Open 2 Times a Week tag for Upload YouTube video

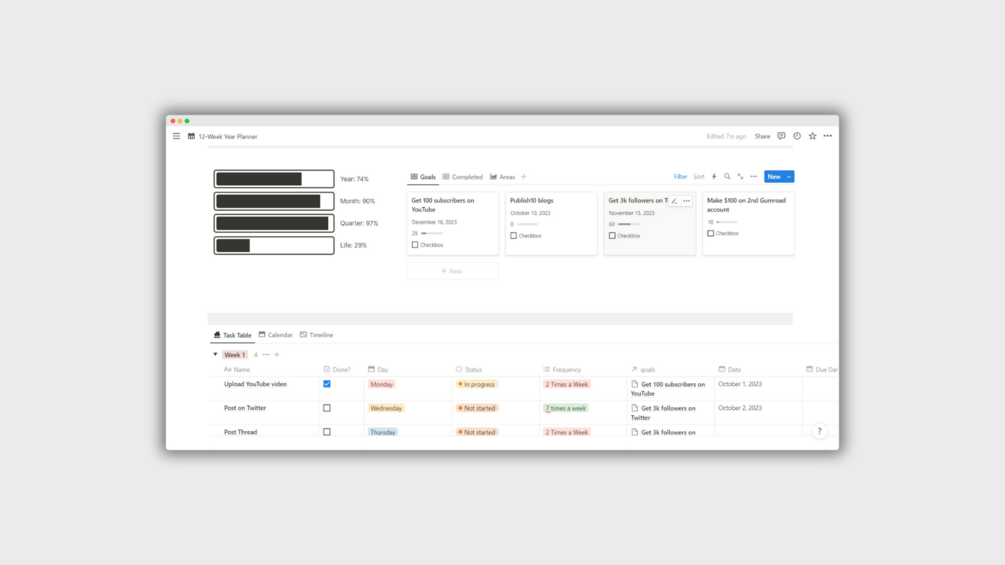(567, 384)
